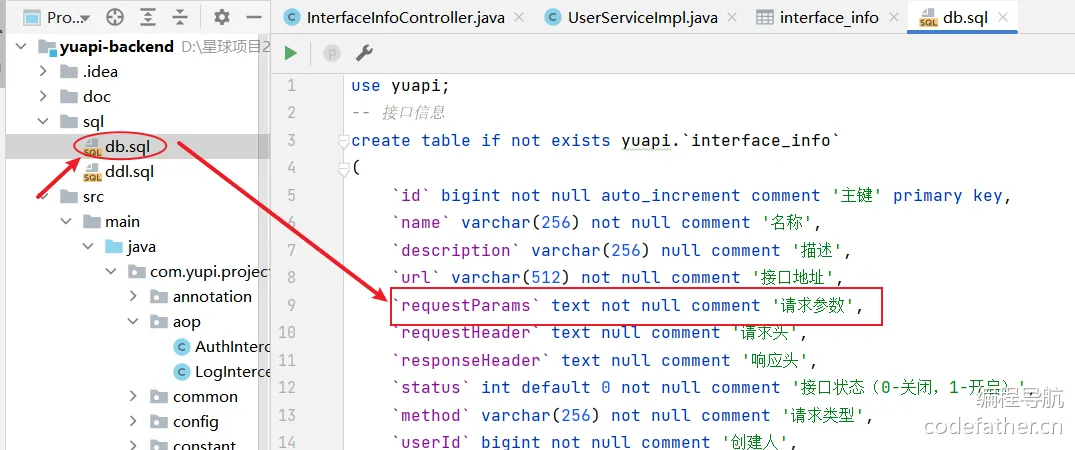Open ddl.sql in the project tree

click(130, 171)
